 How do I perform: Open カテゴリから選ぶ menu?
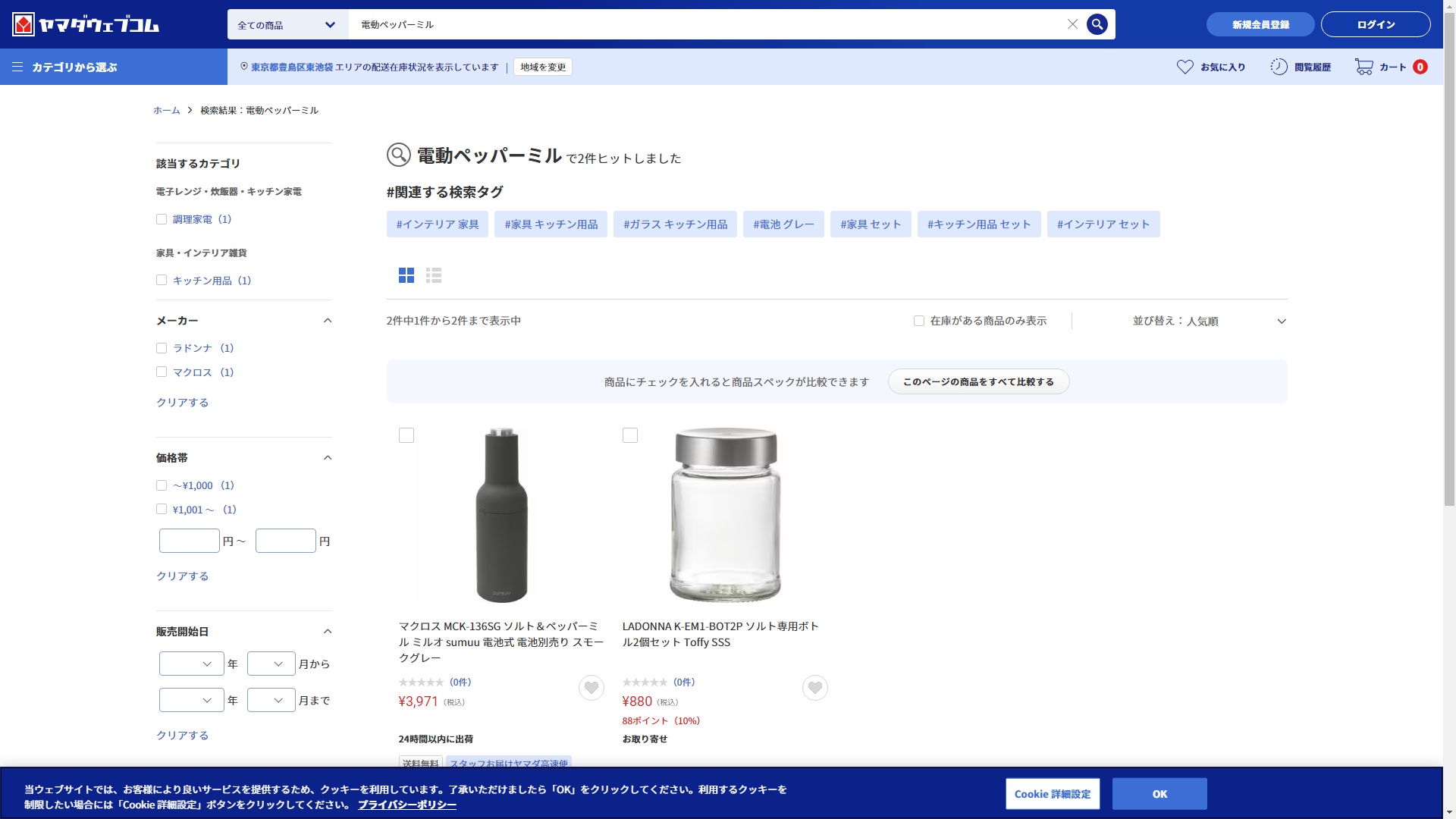(65, 67)
